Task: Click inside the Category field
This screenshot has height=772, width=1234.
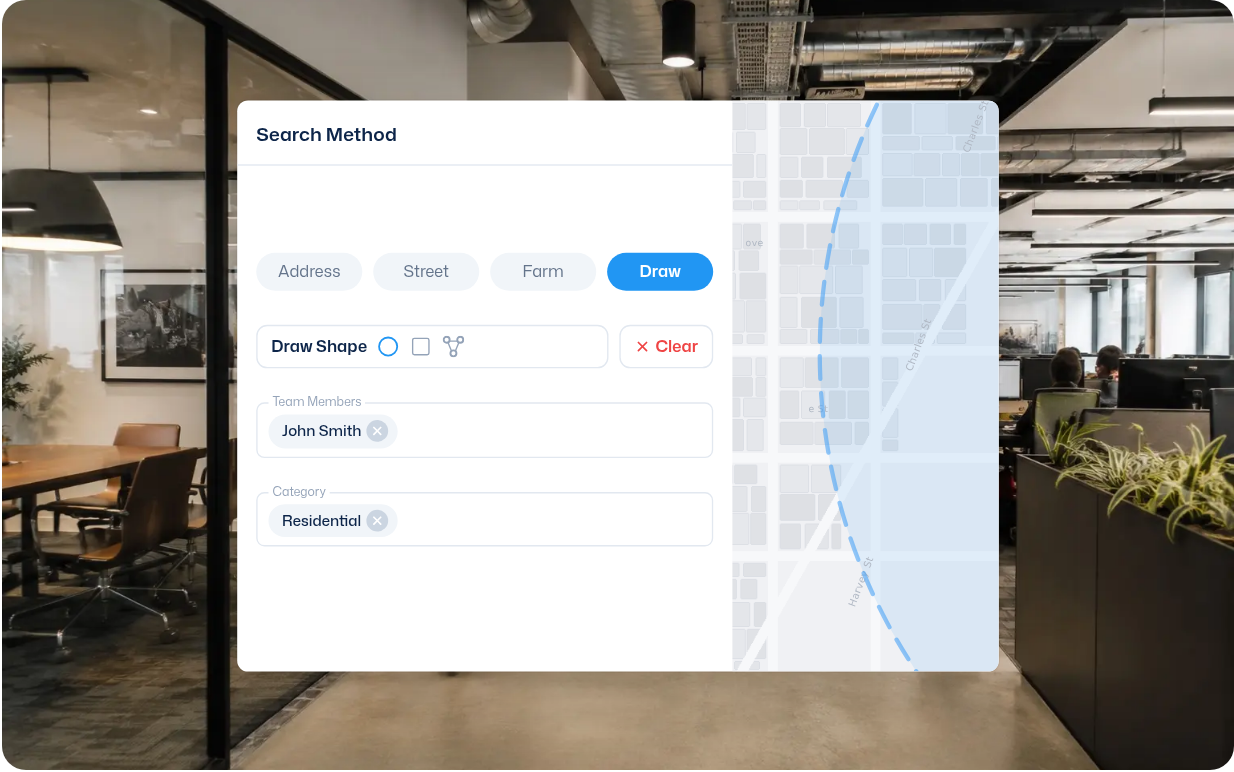Action: click(x=485, y=520)
